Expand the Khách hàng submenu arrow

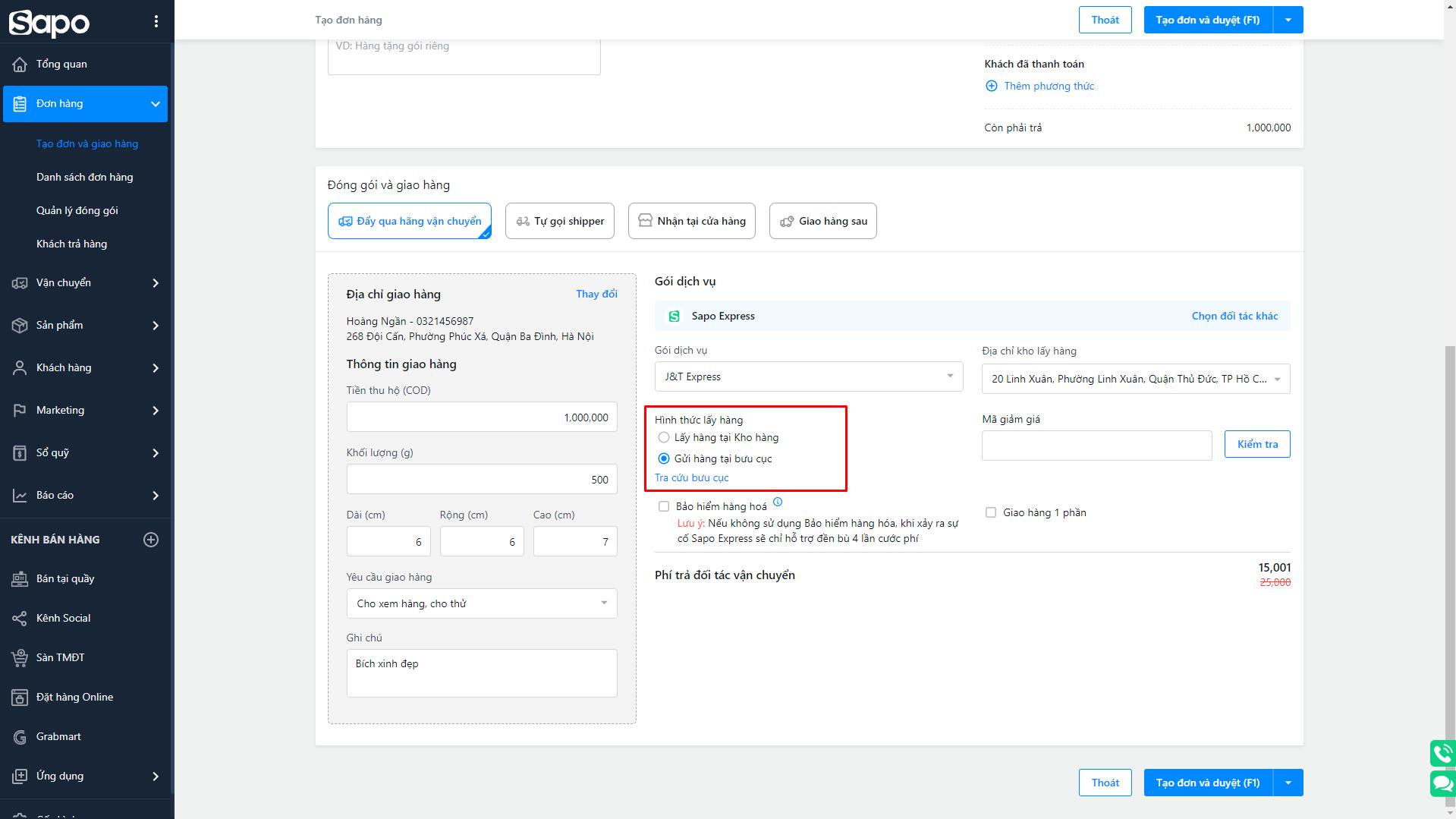coord(156,368)
